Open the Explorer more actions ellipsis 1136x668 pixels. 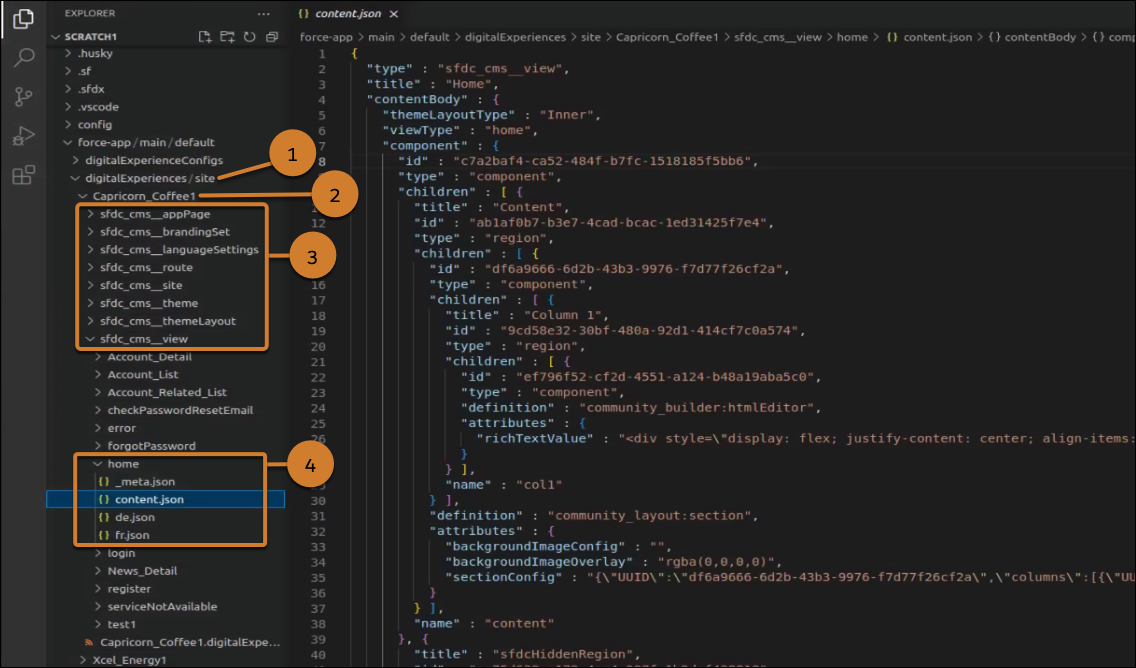[x=263, y=14]
